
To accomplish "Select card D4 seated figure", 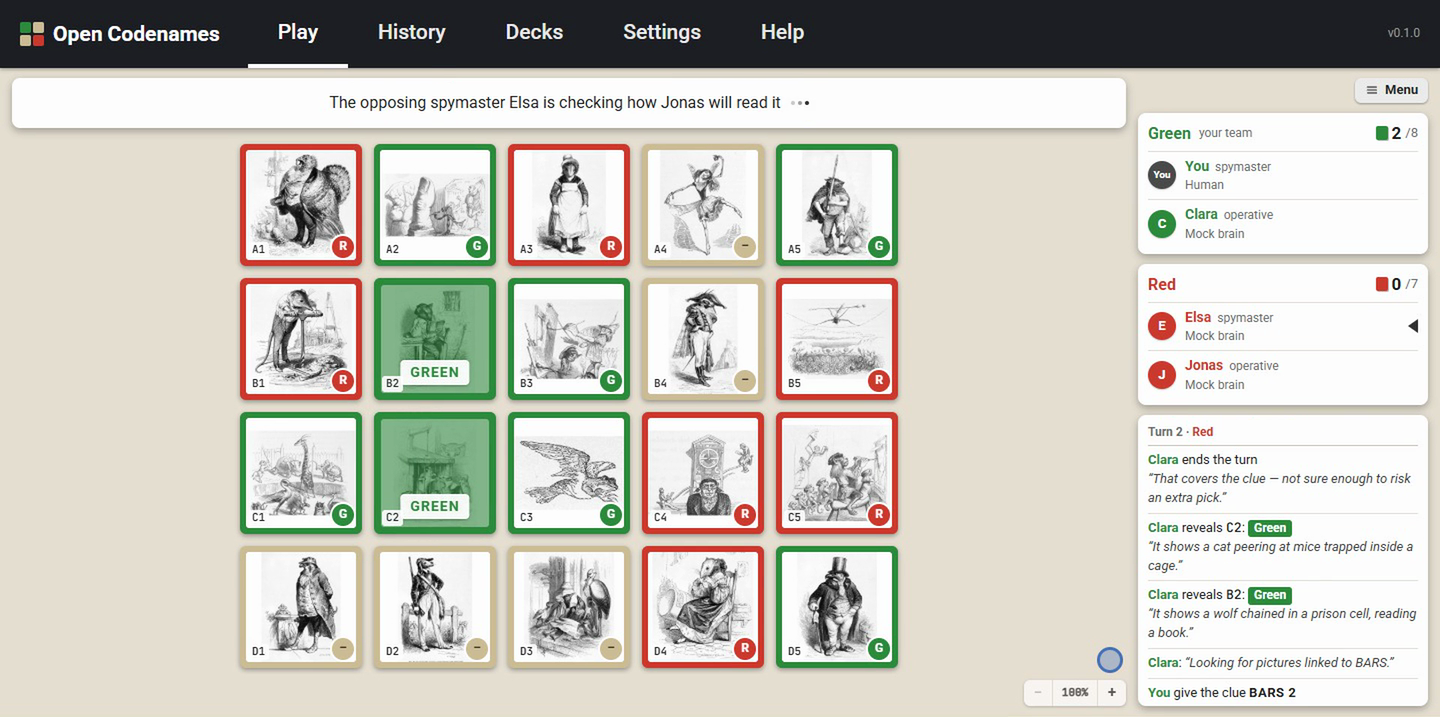I will (703, 607).
